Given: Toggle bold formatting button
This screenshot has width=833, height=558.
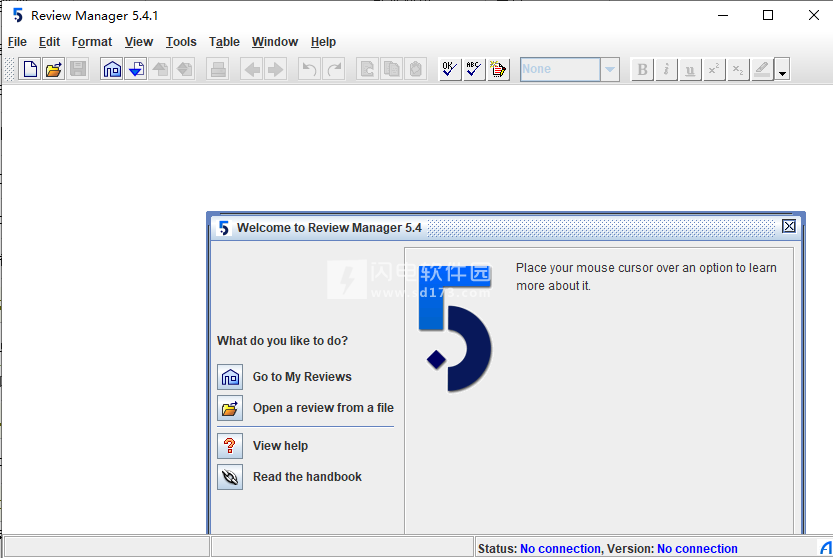Looking at the screenshot, I should (x=642, y=69).
